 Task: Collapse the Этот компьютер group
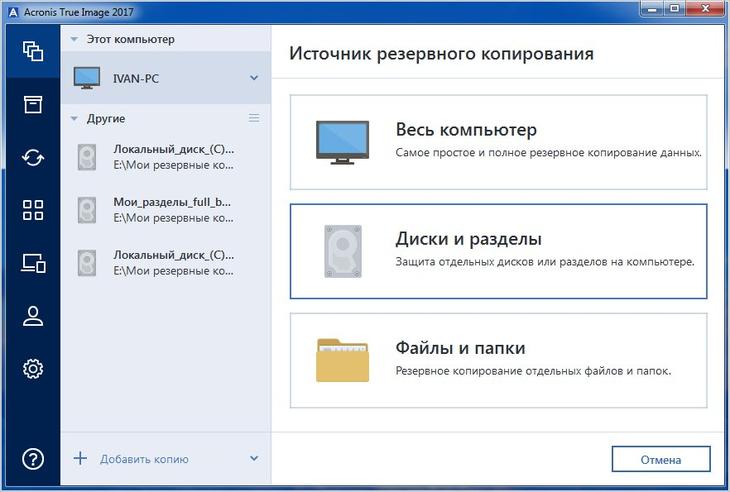(x=74, y=40)
